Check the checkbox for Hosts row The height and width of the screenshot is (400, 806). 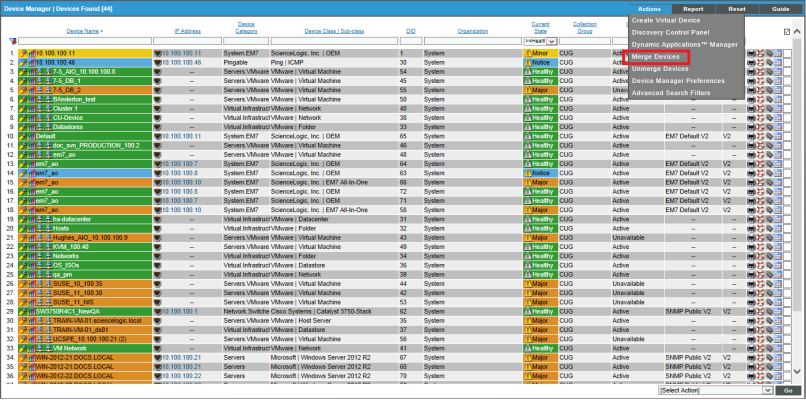pyautogui.click(x=787, y=229)
